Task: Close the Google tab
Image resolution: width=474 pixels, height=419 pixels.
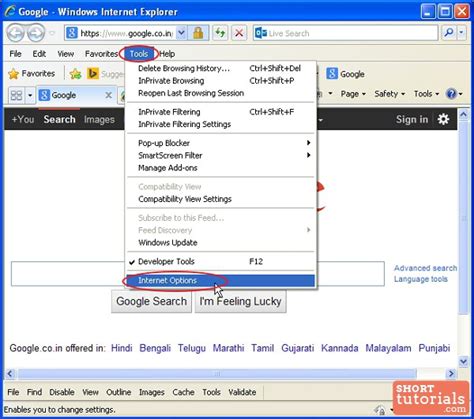Action: pos(108,95)
